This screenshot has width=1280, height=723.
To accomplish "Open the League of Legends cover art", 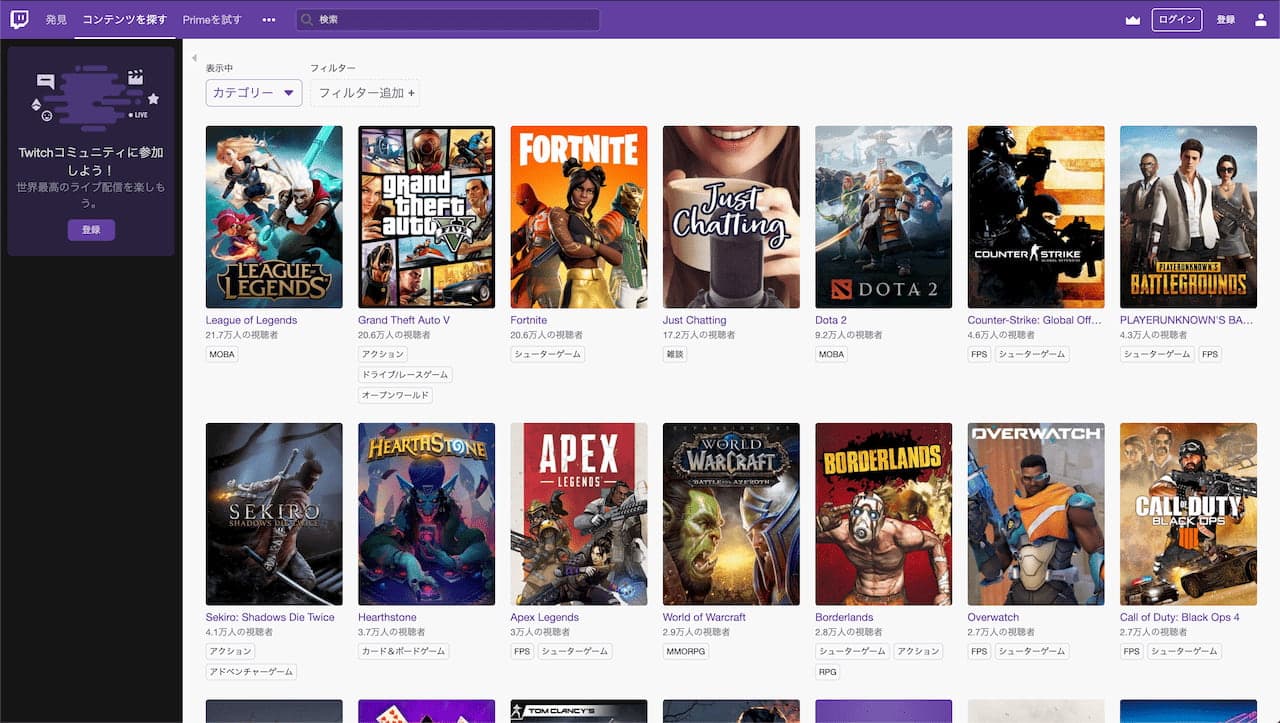I will pos(274,217).
